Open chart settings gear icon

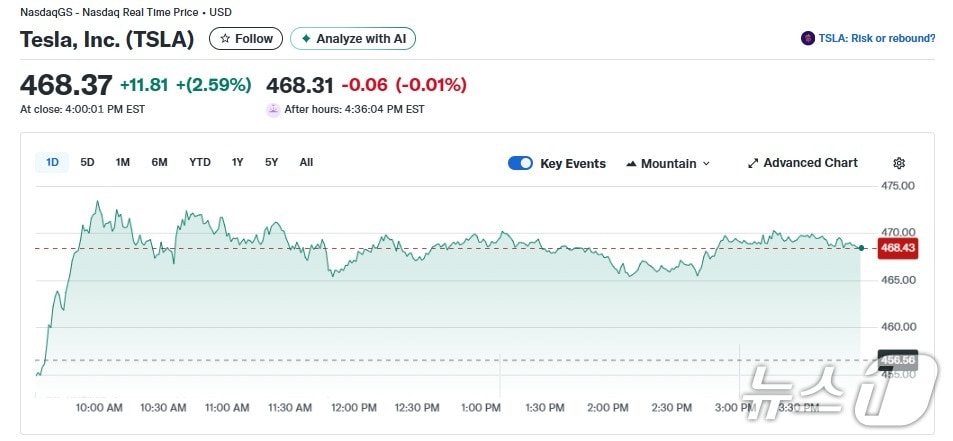click(x=899, y=163)
